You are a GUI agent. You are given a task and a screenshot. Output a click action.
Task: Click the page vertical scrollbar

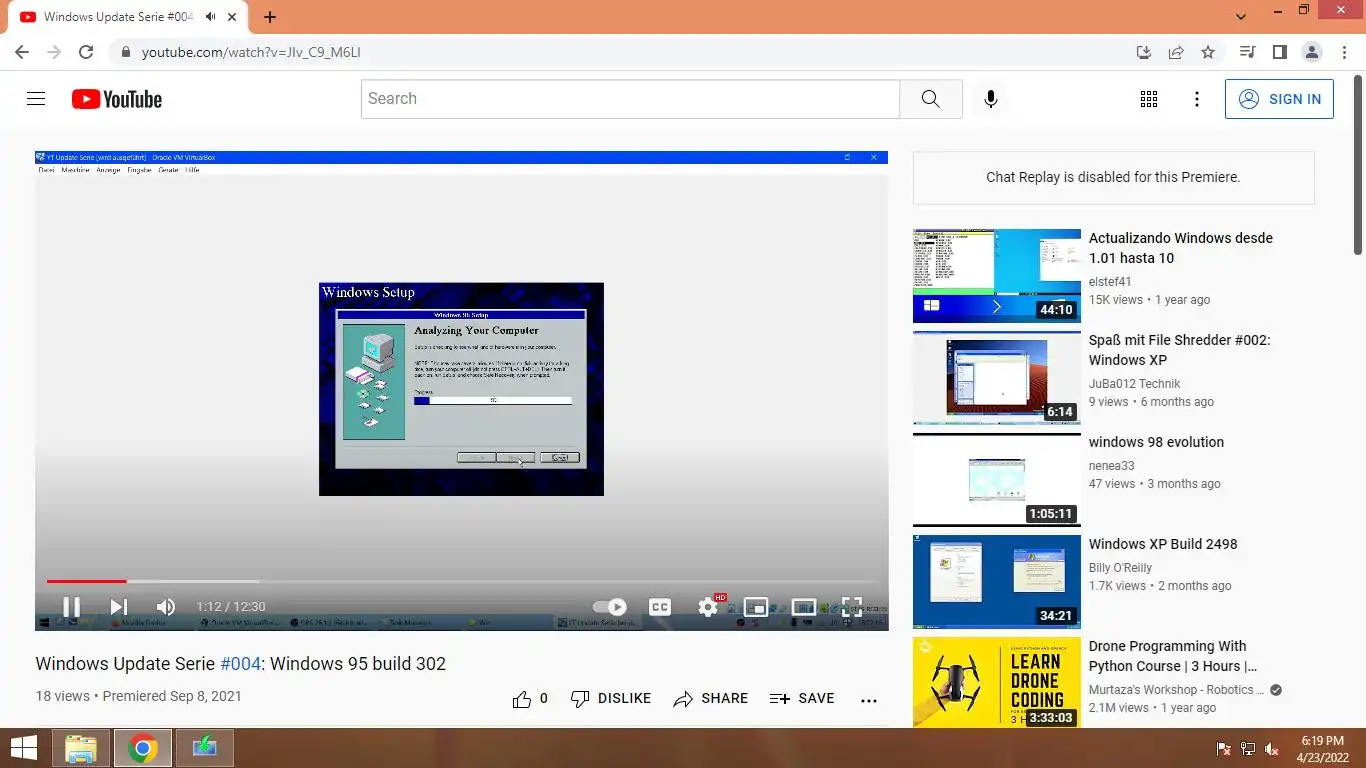click(1358, 165)
